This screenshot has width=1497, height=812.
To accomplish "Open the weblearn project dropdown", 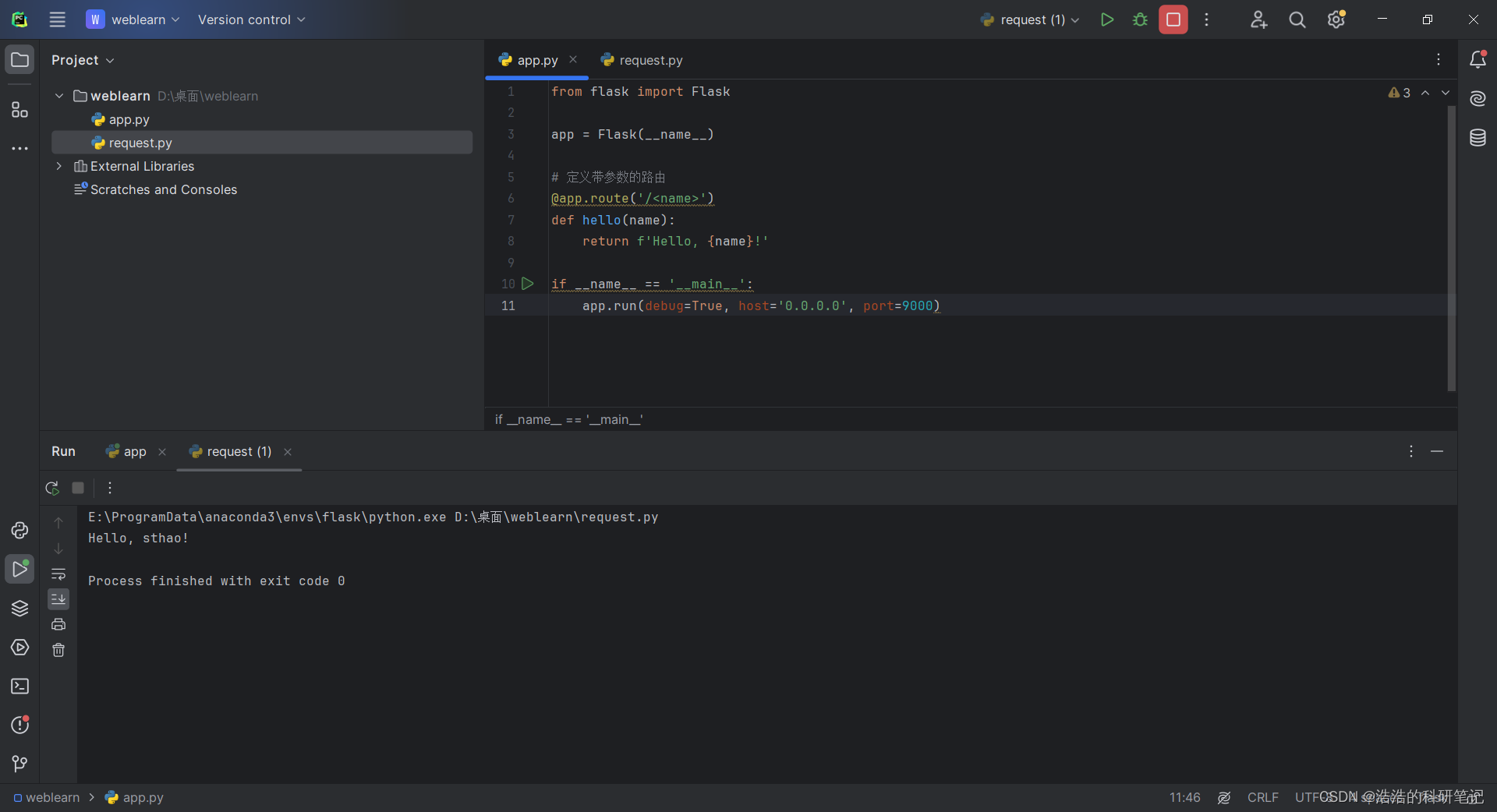I will pos(133,19).
